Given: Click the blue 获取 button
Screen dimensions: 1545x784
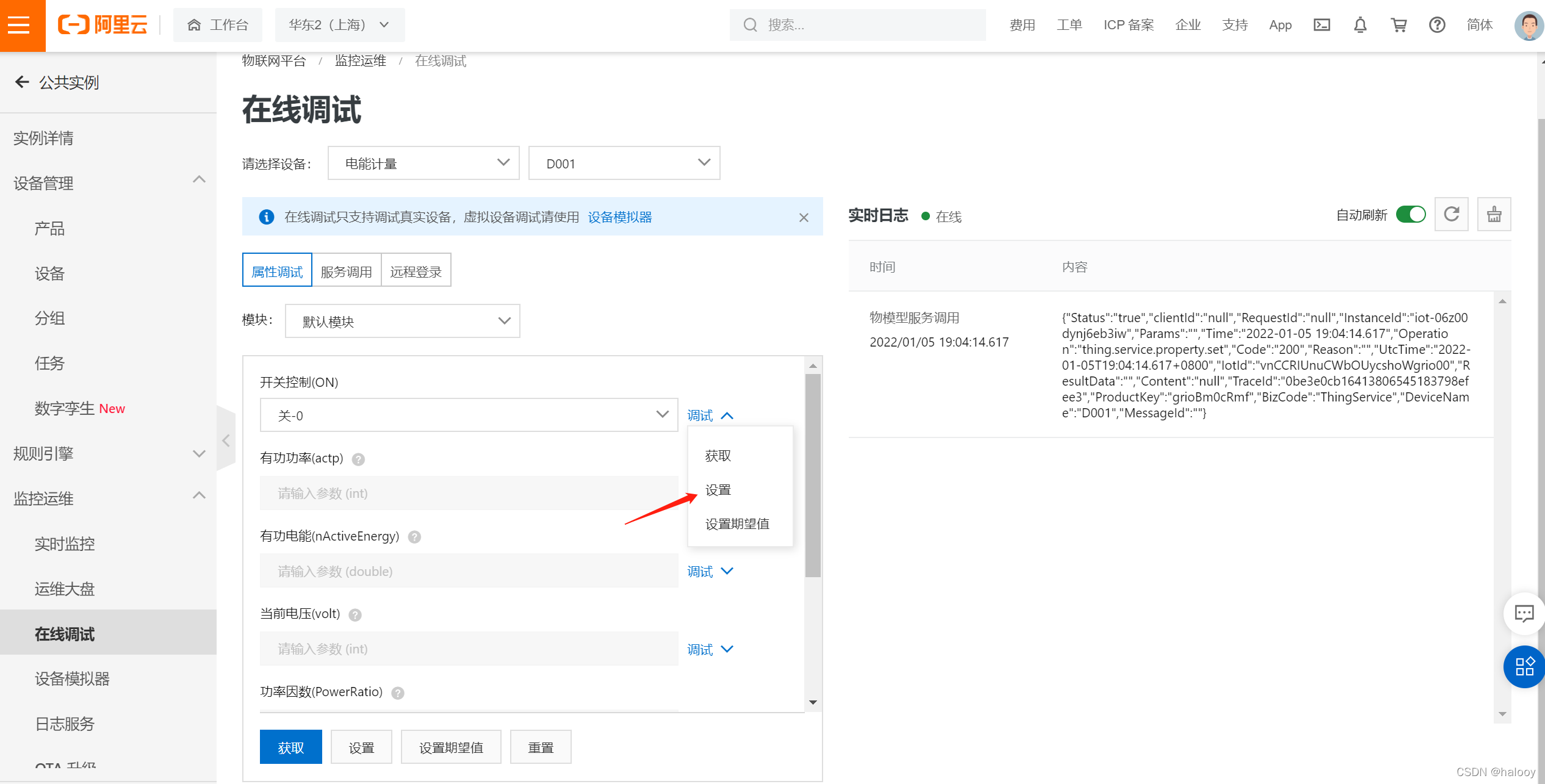Looking at the screenshot, I should pyautogui.click(x=291, y=747).
